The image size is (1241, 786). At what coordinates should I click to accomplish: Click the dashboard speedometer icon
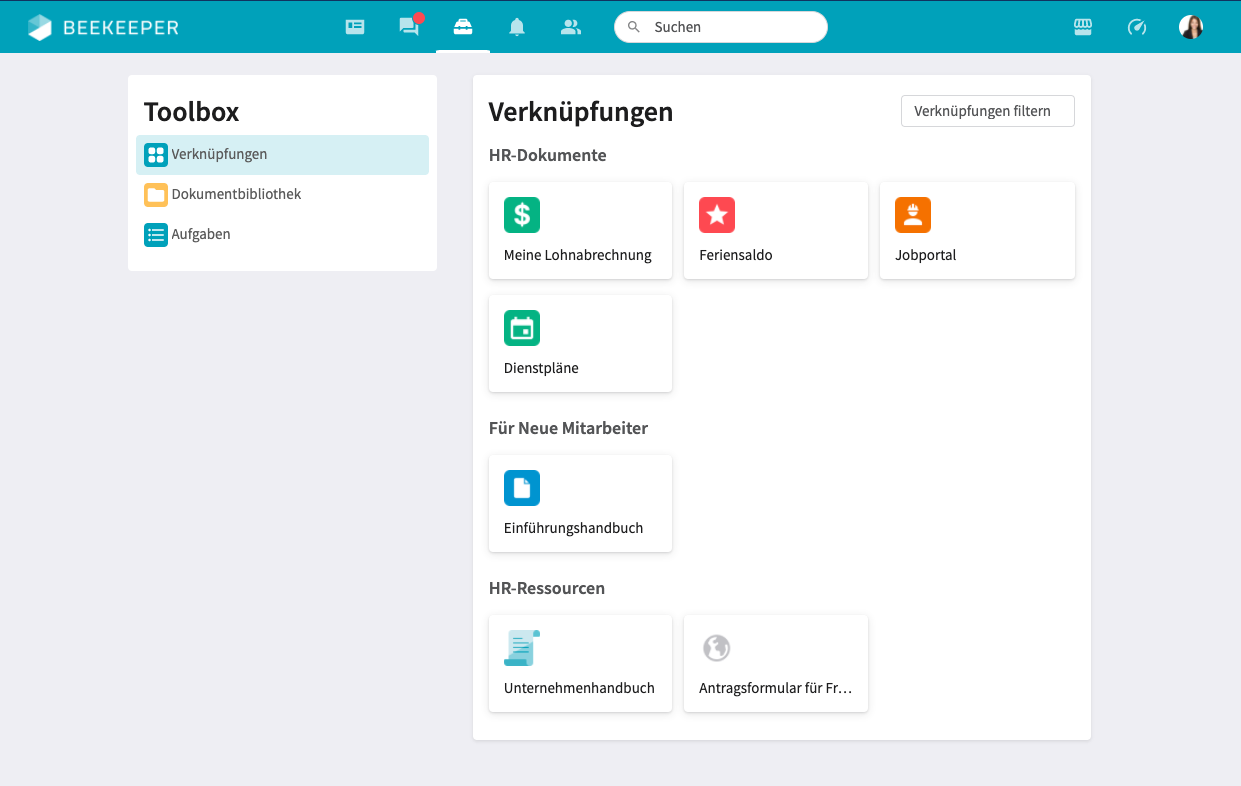[x=1137, y=27]
